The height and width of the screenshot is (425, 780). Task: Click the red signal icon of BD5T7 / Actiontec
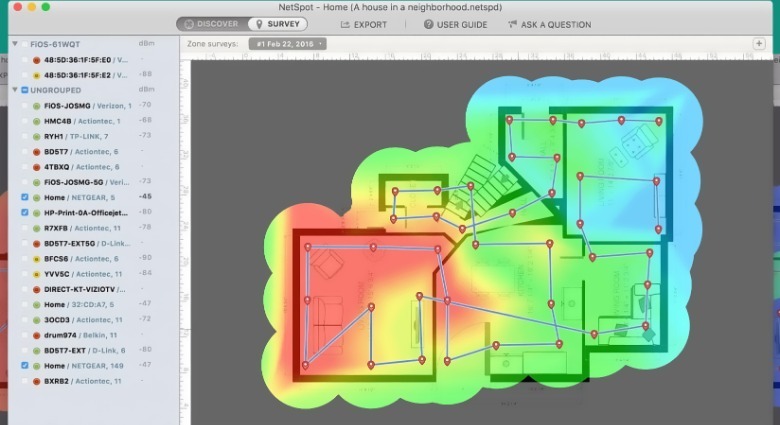tap(36, 152)
